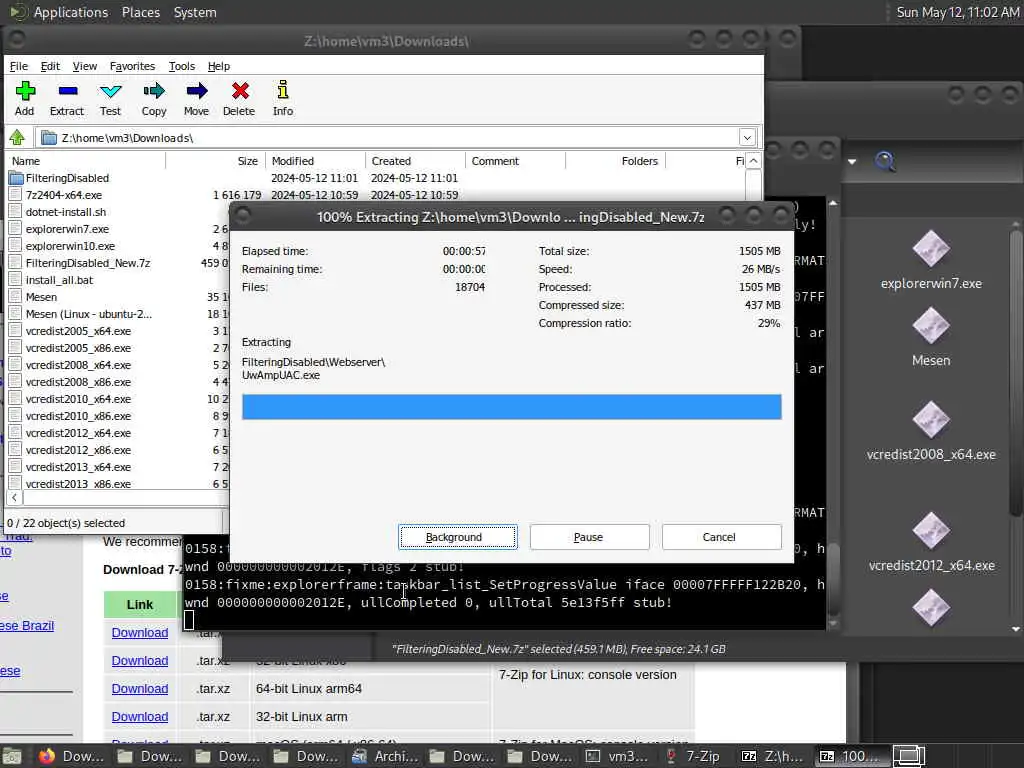Switch to 100... extracting taskbar entry
Screen dimensions: 1024x768
click(851, 756)
